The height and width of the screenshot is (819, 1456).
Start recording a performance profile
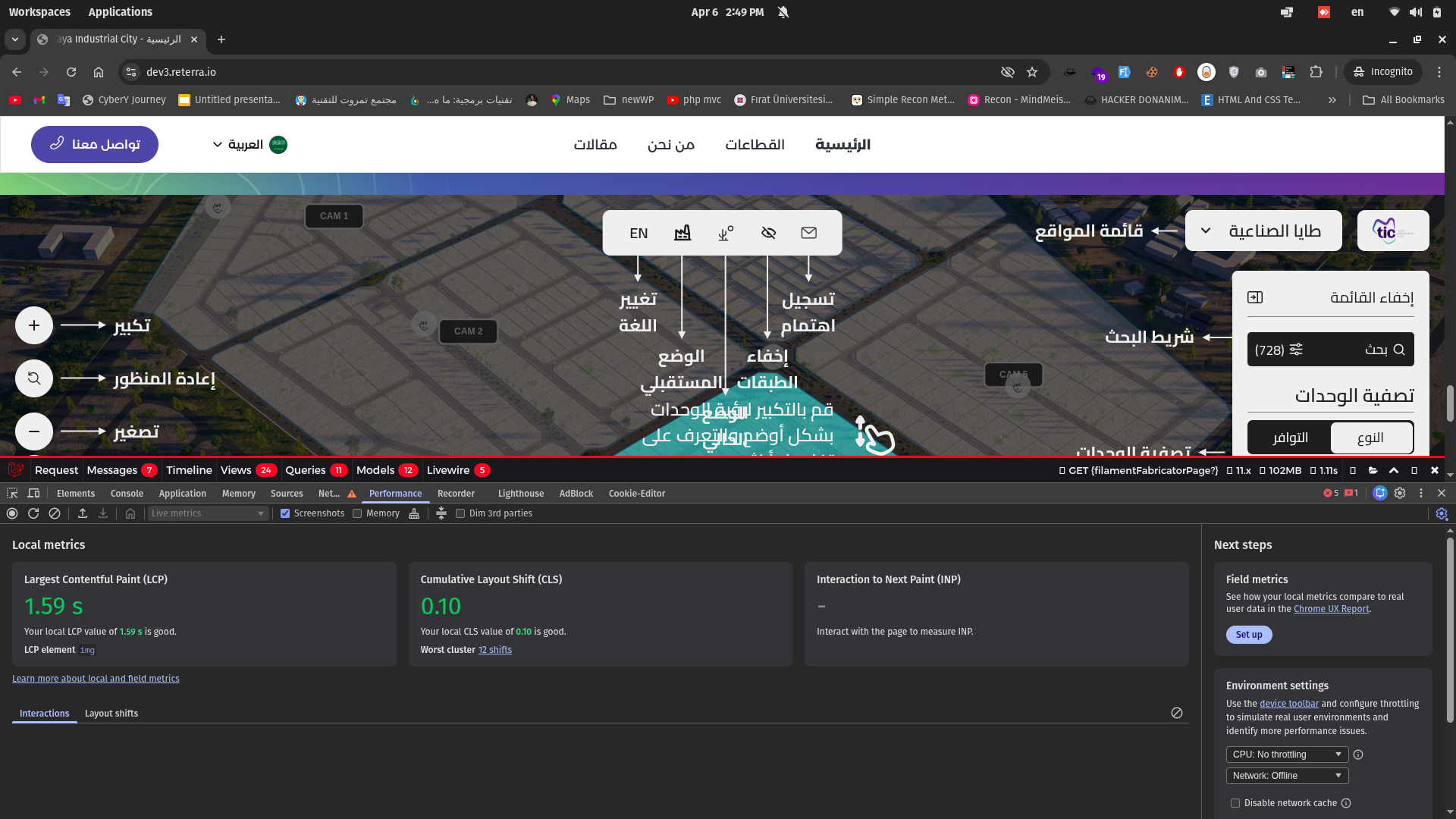(12, 513)
